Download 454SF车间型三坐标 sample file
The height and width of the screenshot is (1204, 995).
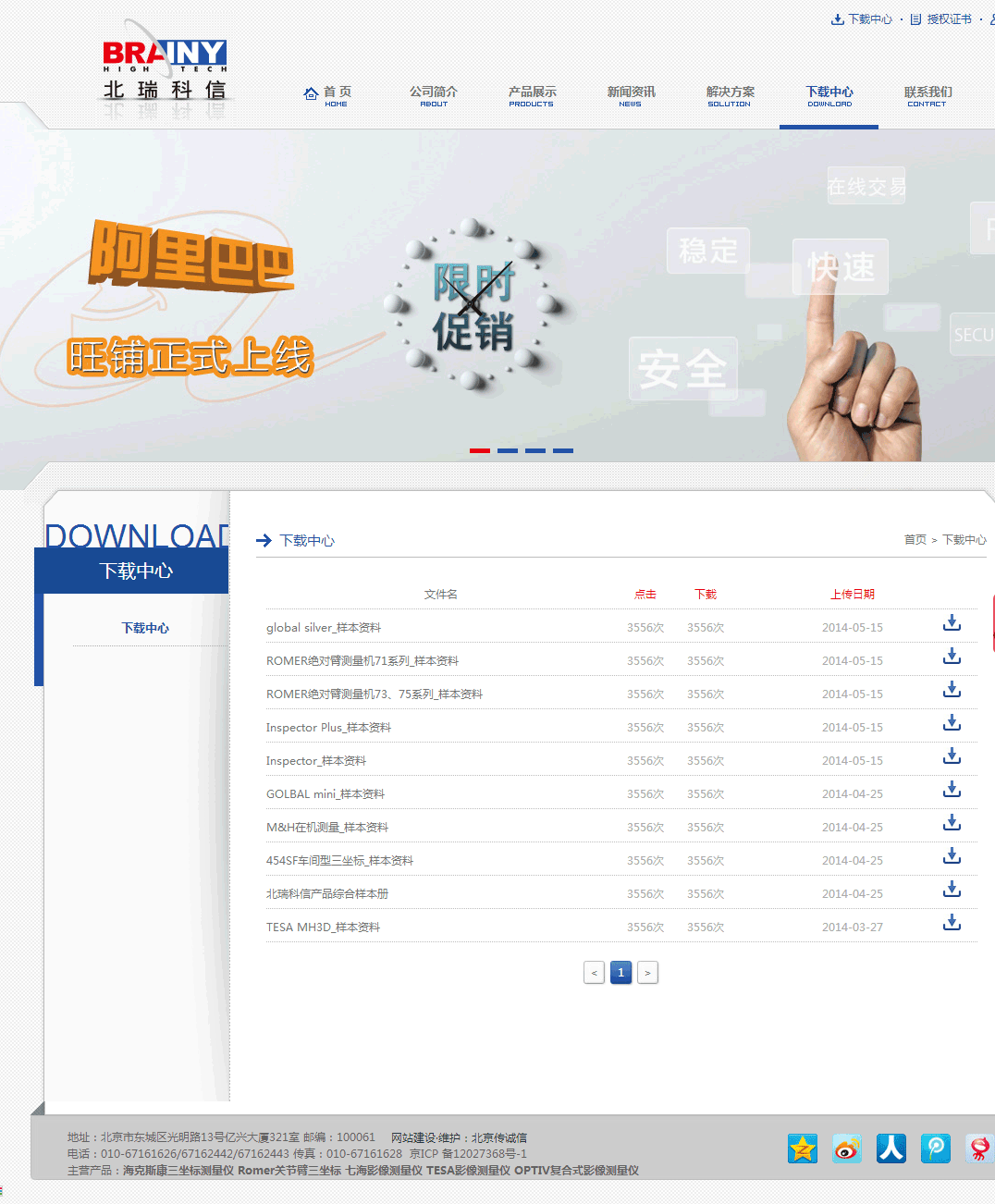coord(952,856)
